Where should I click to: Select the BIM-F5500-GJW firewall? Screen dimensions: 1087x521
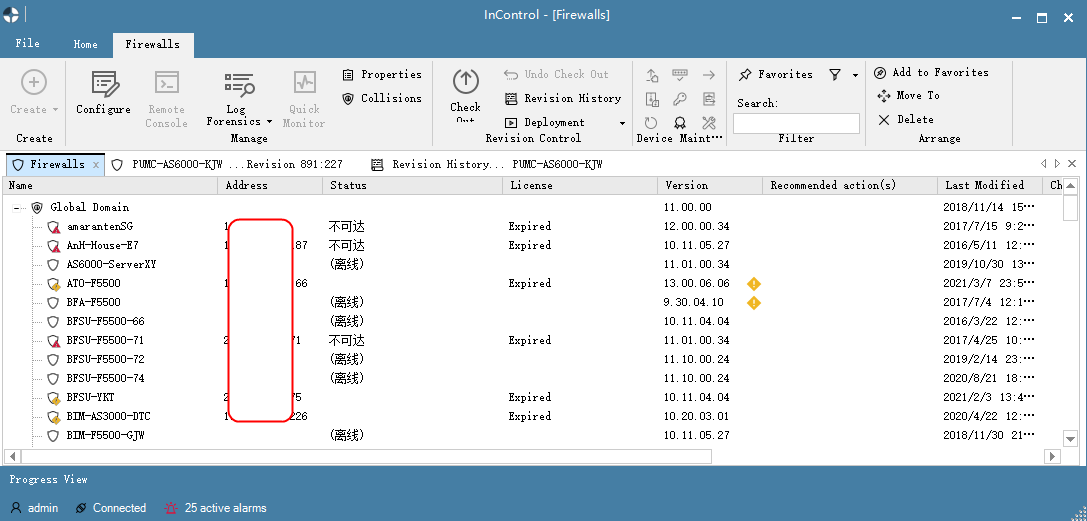coord(105,436)
